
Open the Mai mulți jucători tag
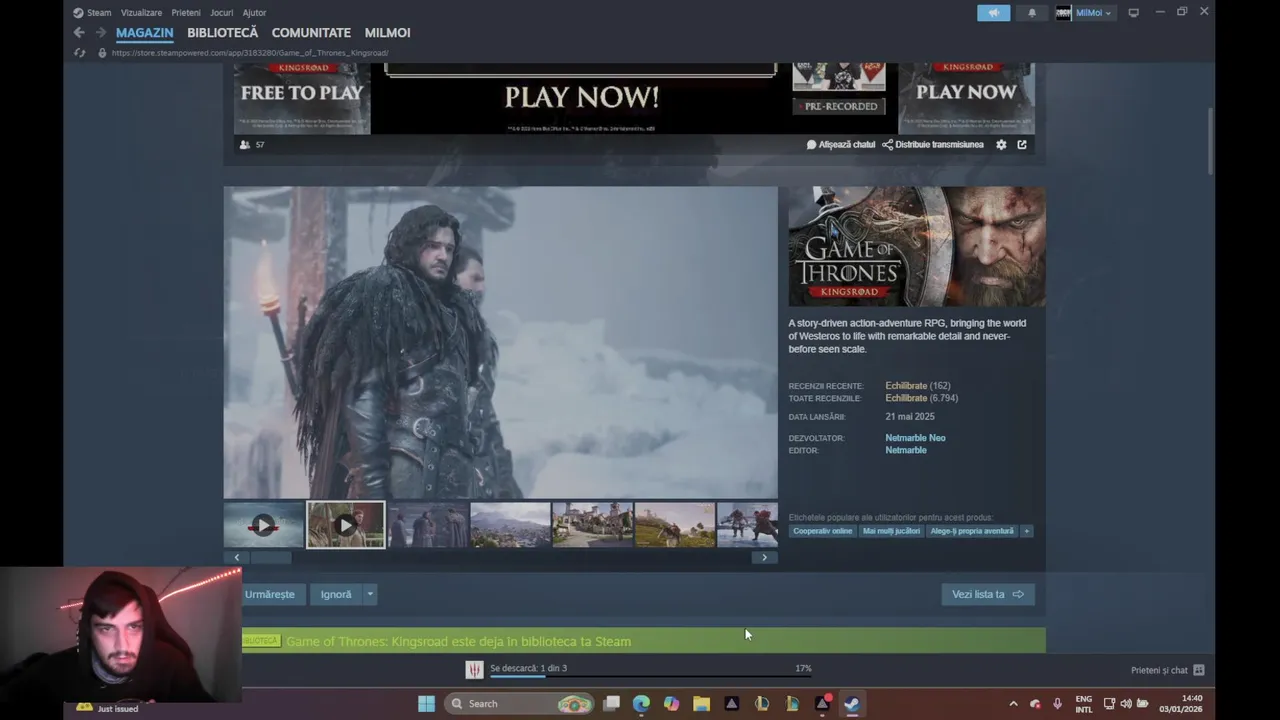pyautogui.click(x=891, y=531)
